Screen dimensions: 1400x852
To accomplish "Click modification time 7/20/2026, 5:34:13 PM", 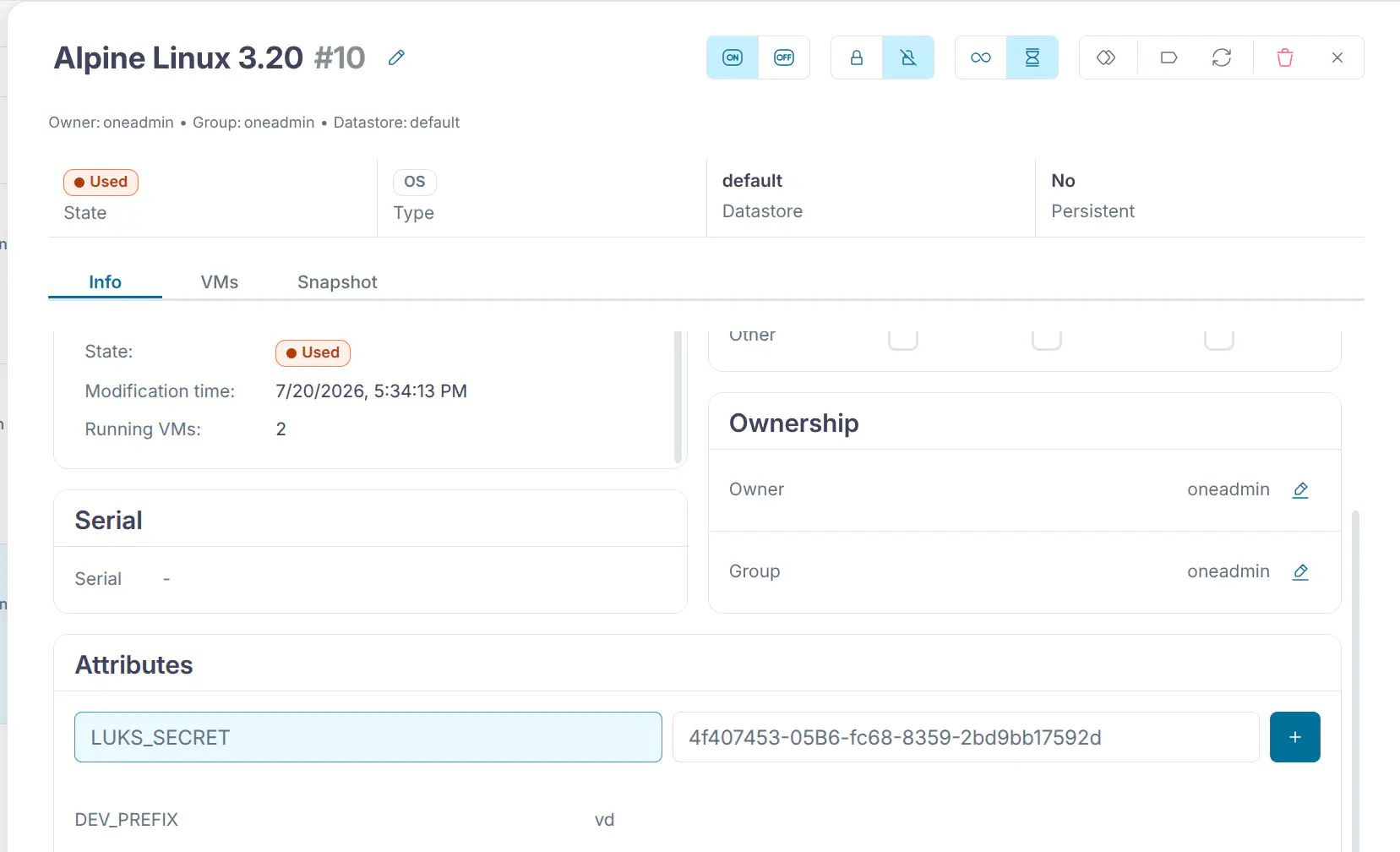I will (371, 391).
